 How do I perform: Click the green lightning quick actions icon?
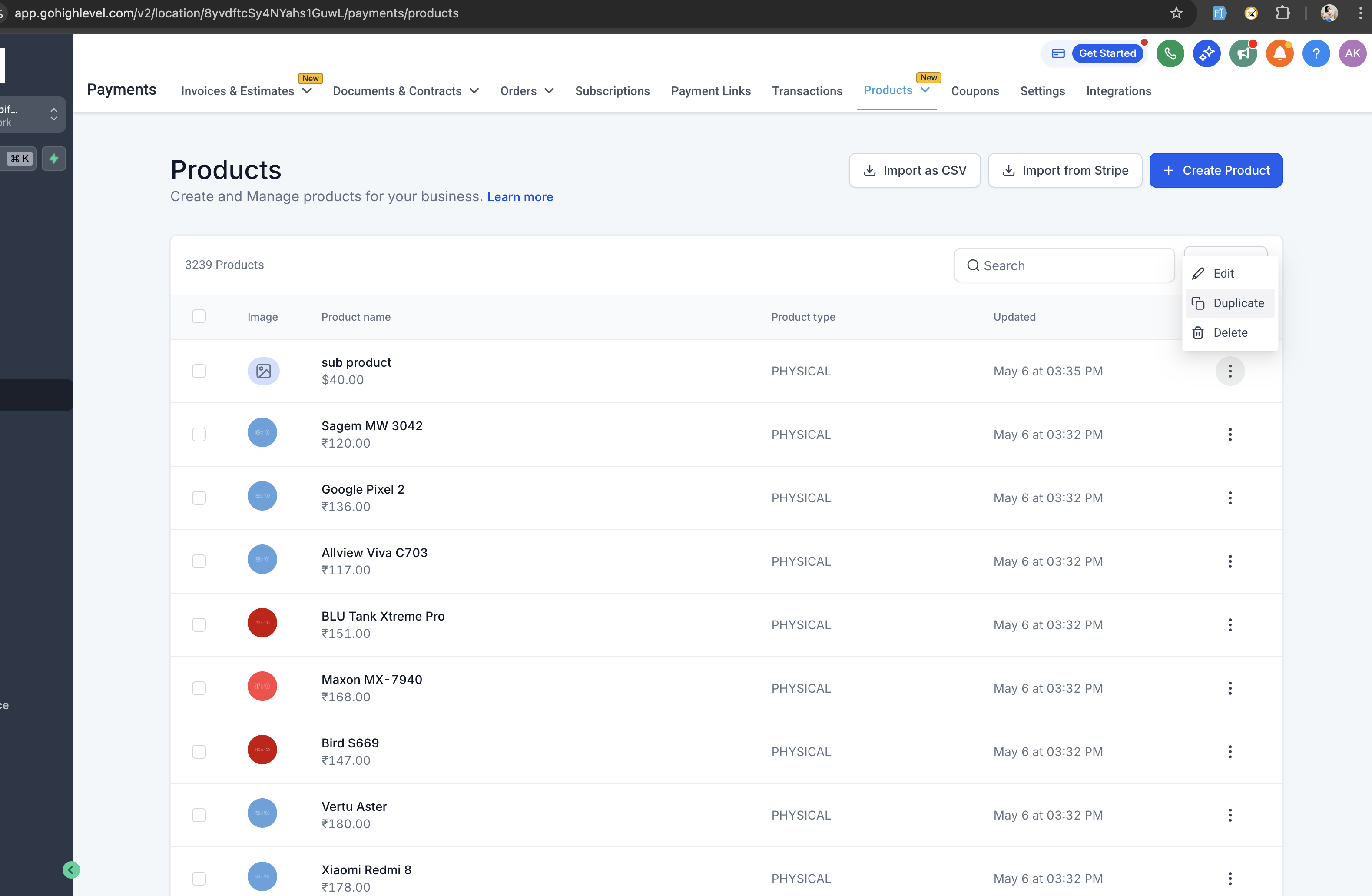53,159
